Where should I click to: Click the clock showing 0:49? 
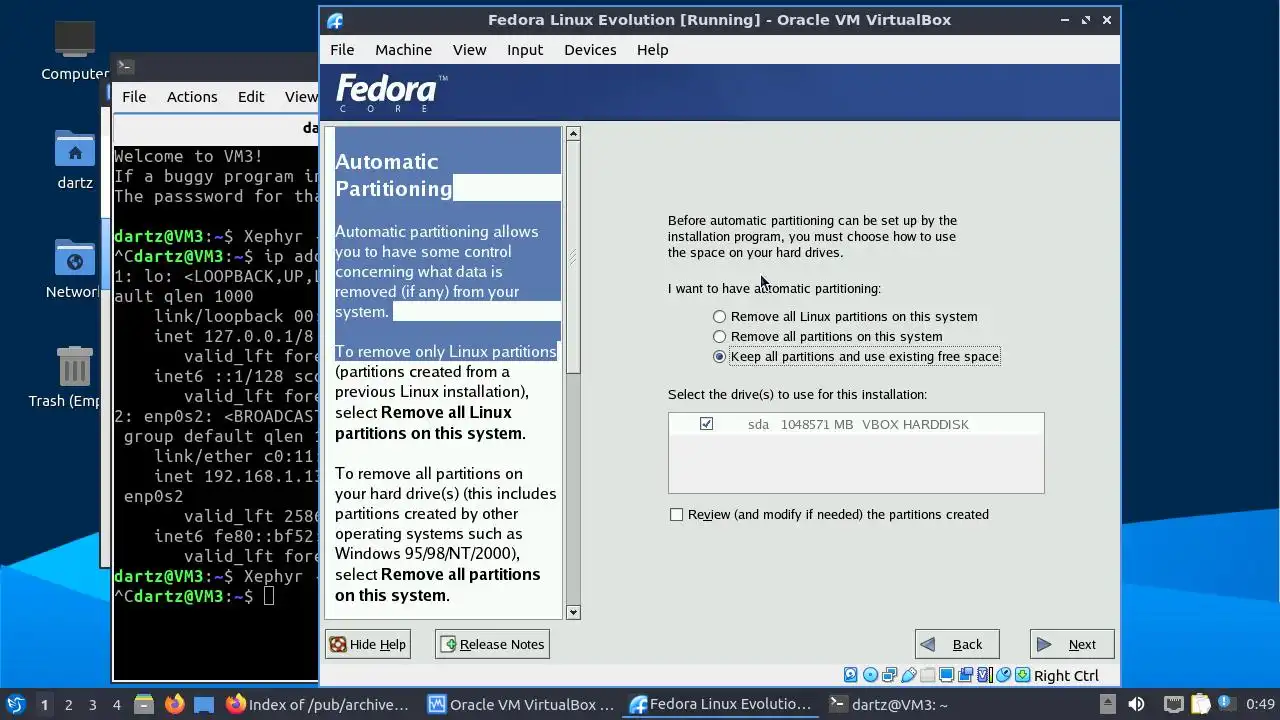(x=1260, y=704)
